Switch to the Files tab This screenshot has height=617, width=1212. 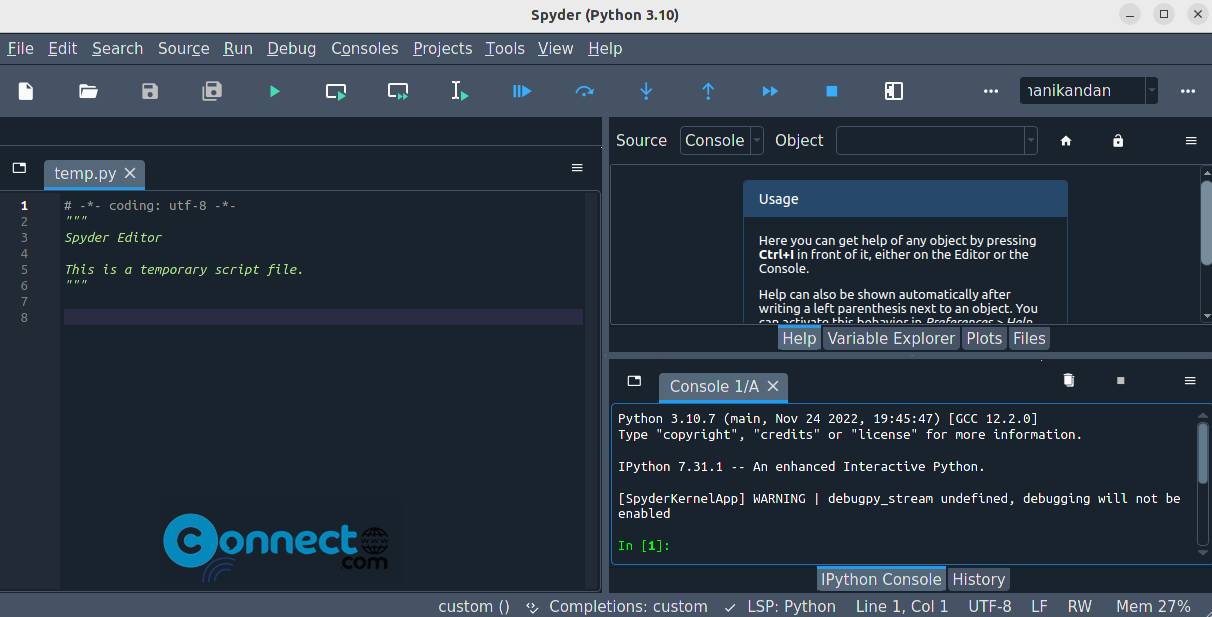[1029, 338]
